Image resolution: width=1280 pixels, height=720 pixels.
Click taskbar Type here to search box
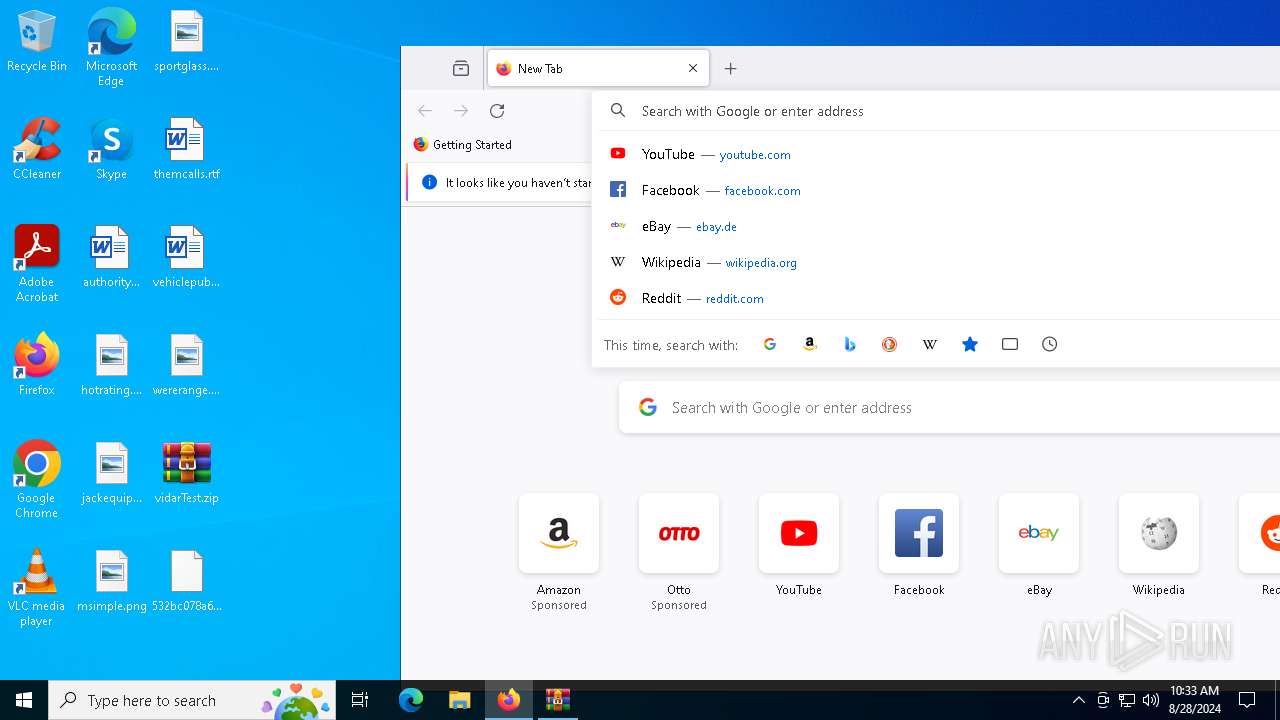click(192, 700)
